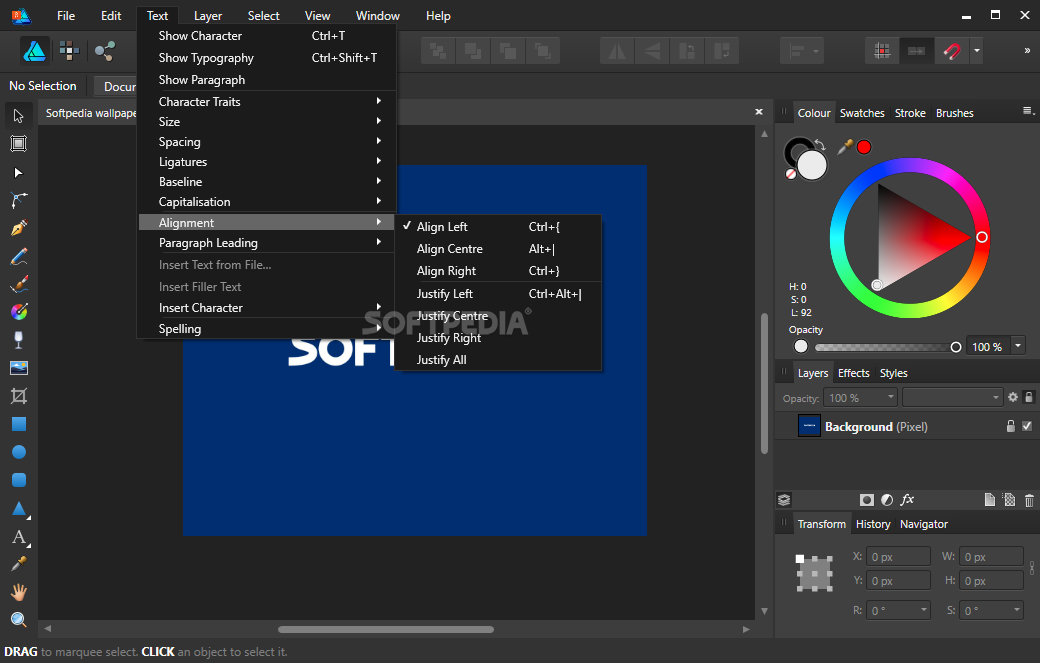The height and width of the screenshot is (663, 1040).
Task: Select the Rectangle shape tool
Action: (19, 424)
